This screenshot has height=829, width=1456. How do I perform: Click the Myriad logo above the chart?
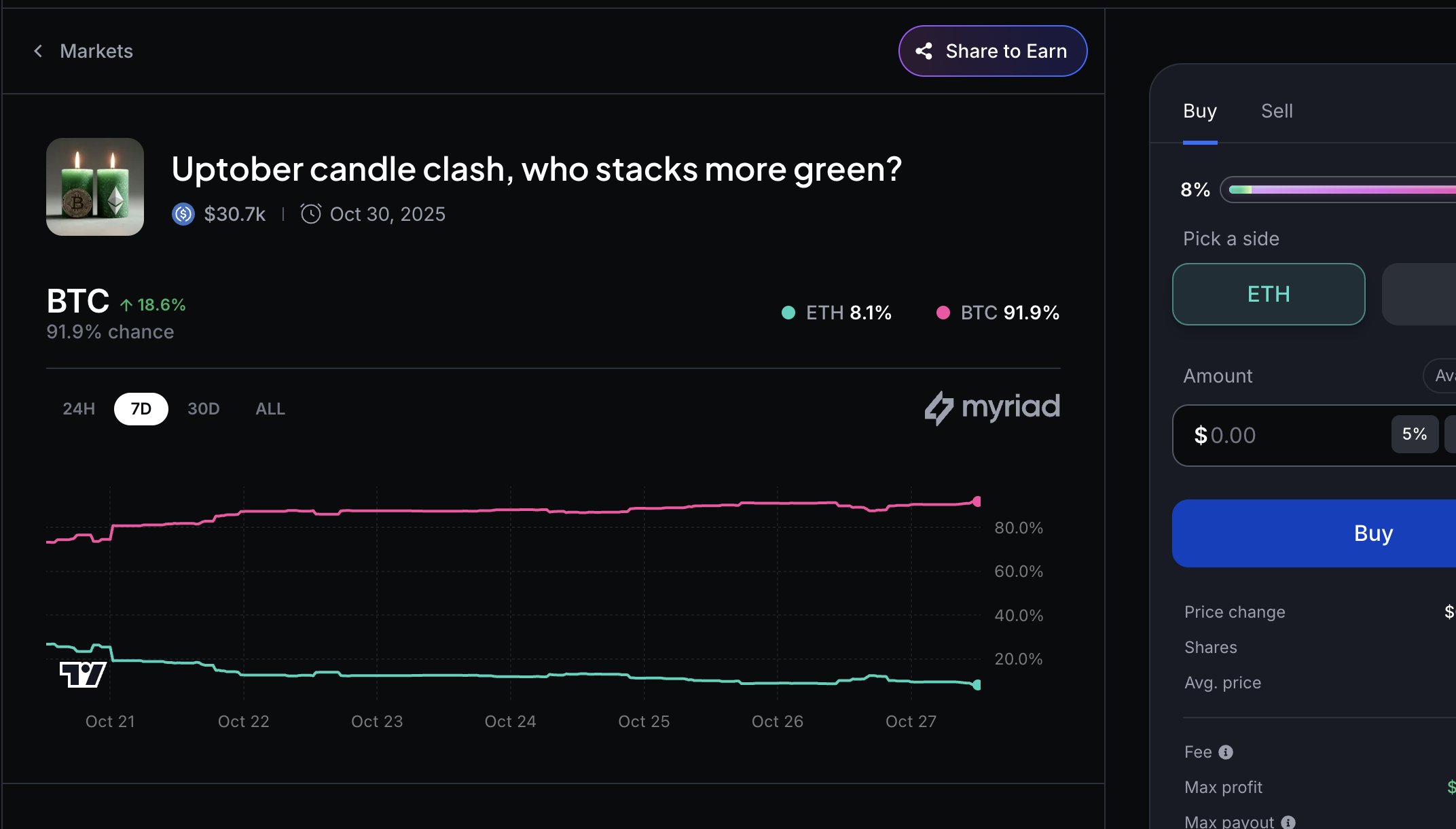coord(992,408)
